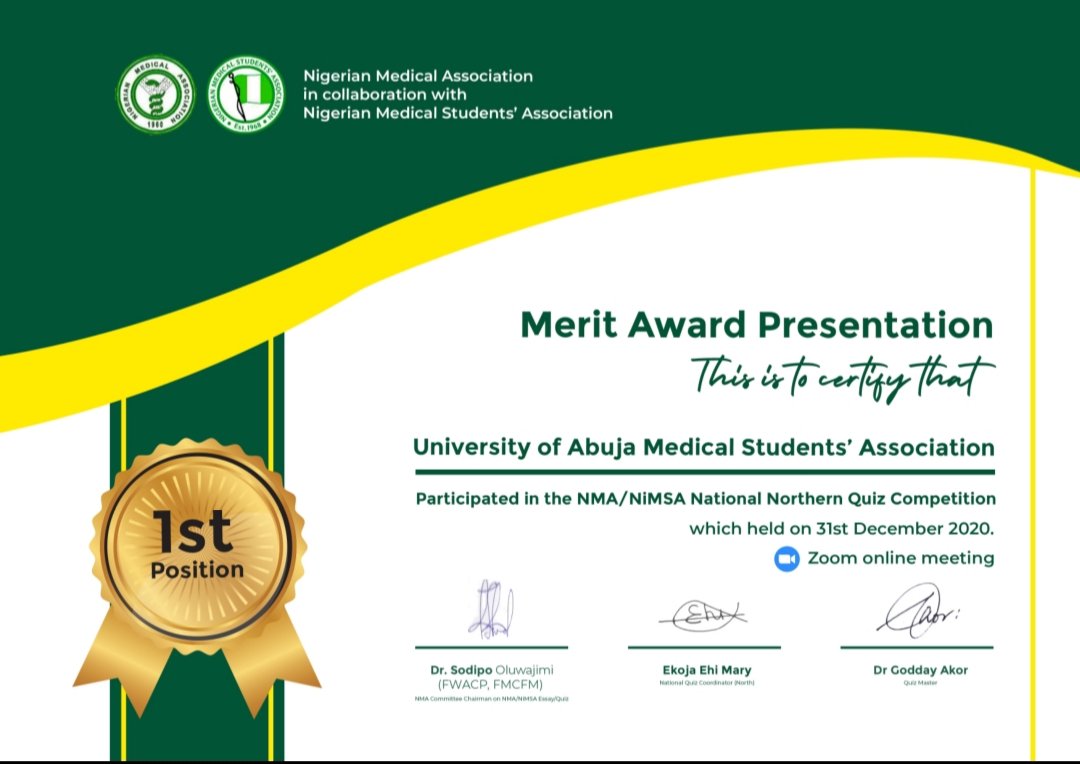Click Ekoja Ehi Mary's signature
Screen dimensions: 1080x764
[703, 615]
